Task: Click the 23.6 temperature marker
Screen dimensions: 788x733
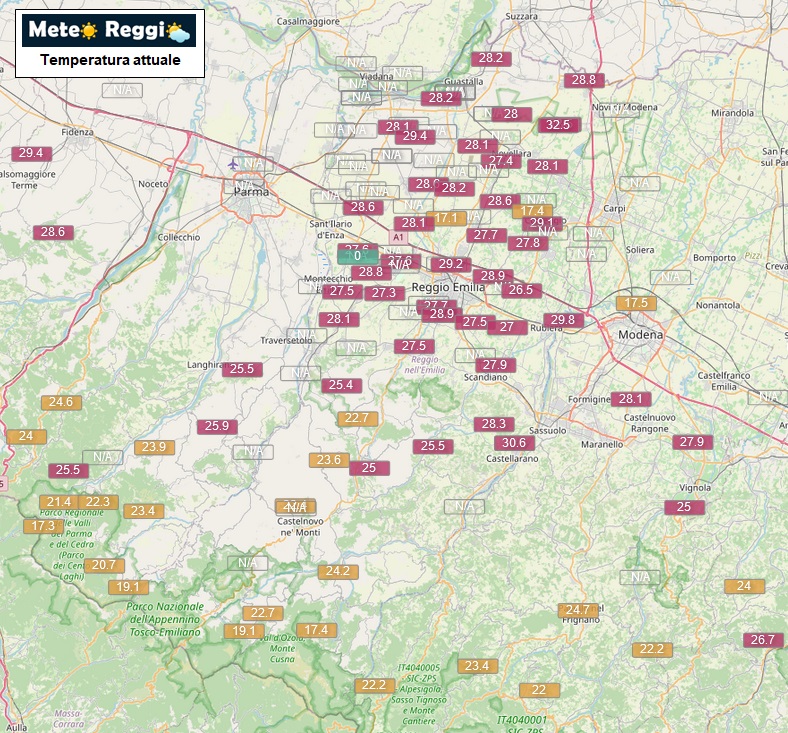Action: [329, 460]
